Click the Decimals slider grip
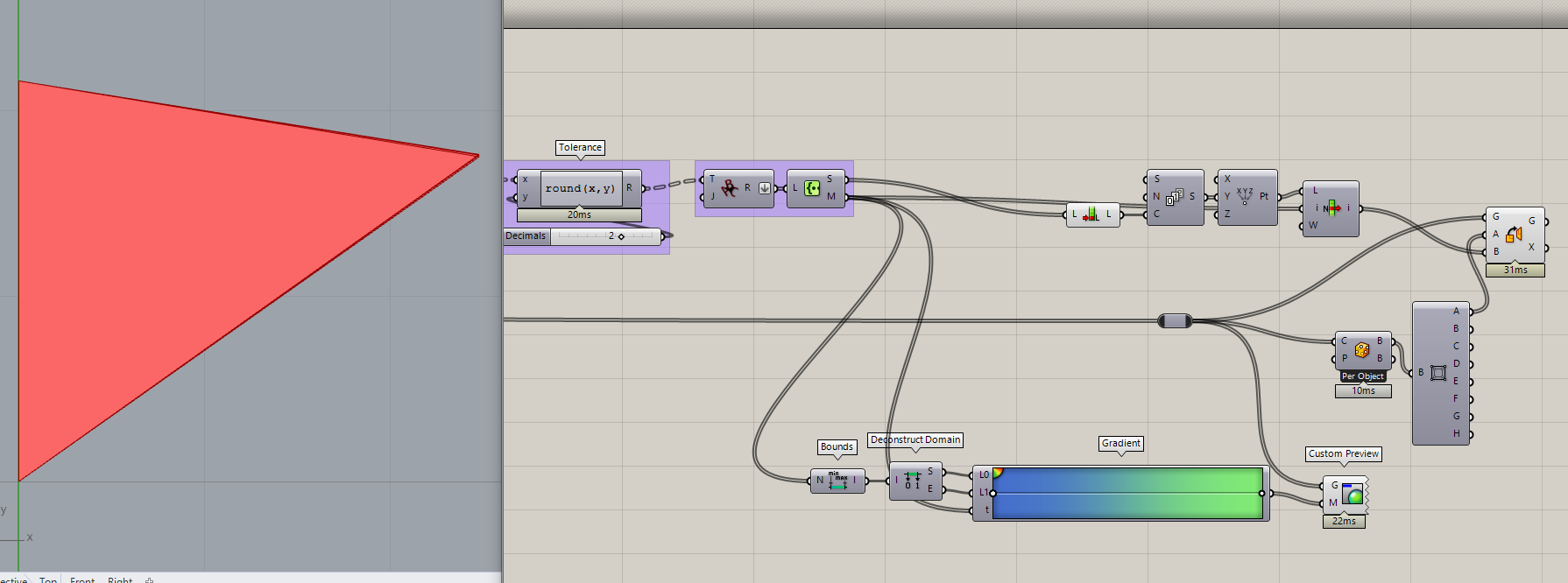Viewport: 1568px width, 583px height. [x=621, y=236]
